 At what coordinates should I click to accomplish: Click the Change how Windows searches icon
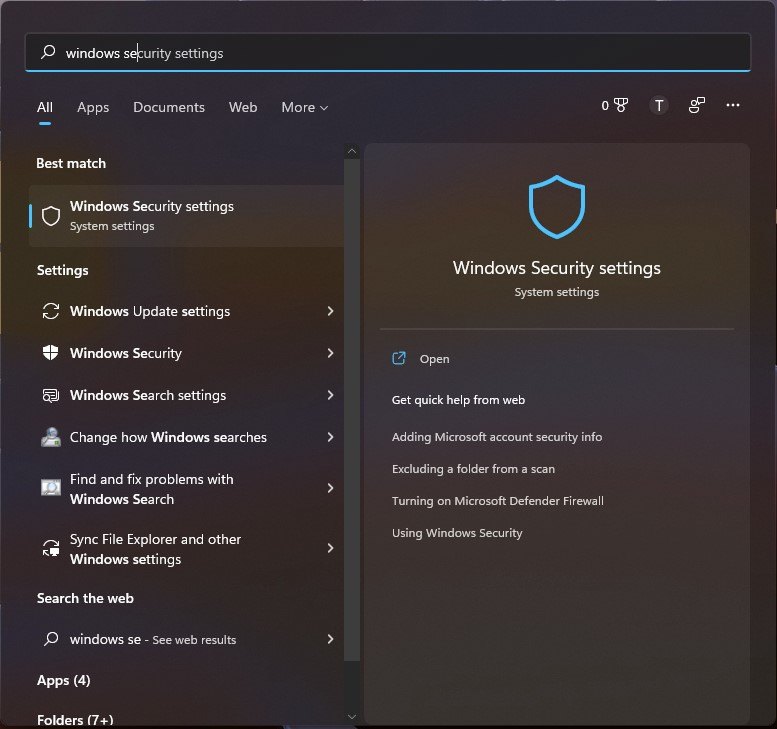point(51,437)
